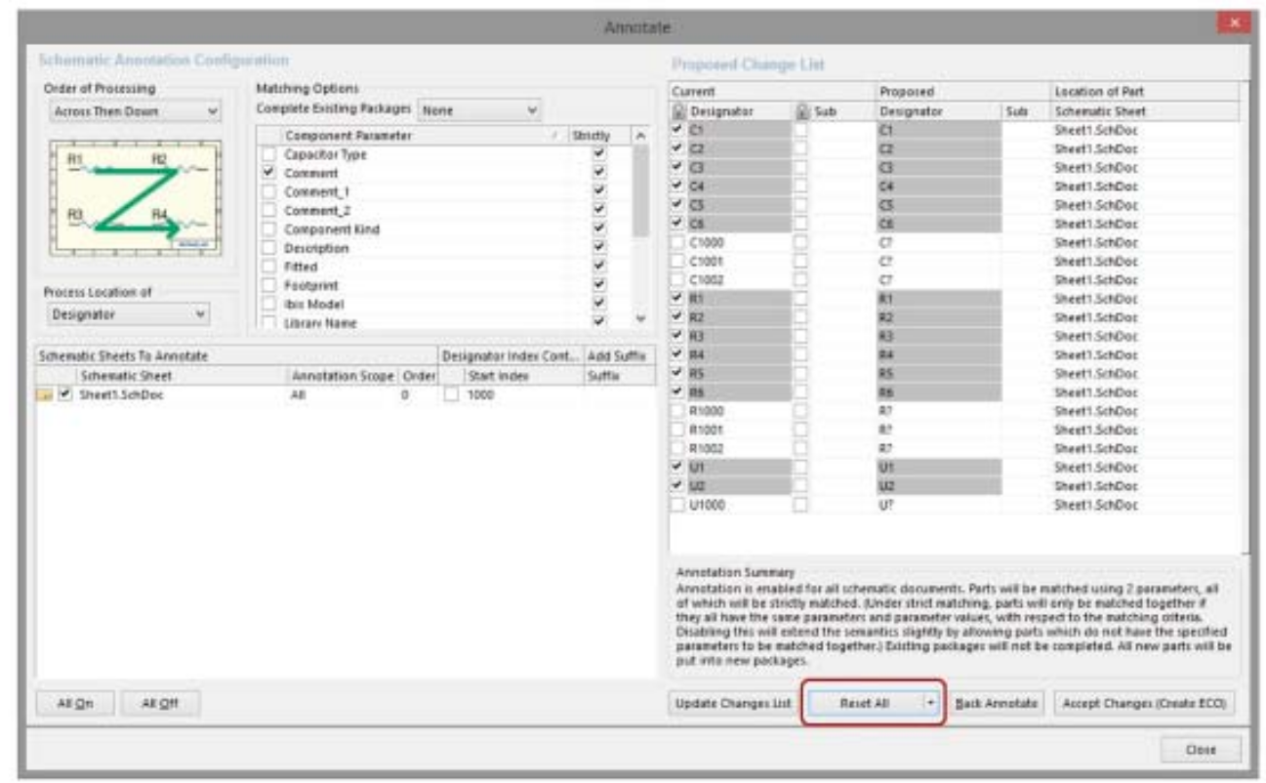The image size is (1266, 783).
Task: Click the Suffix column header
Action: point(618,376)
